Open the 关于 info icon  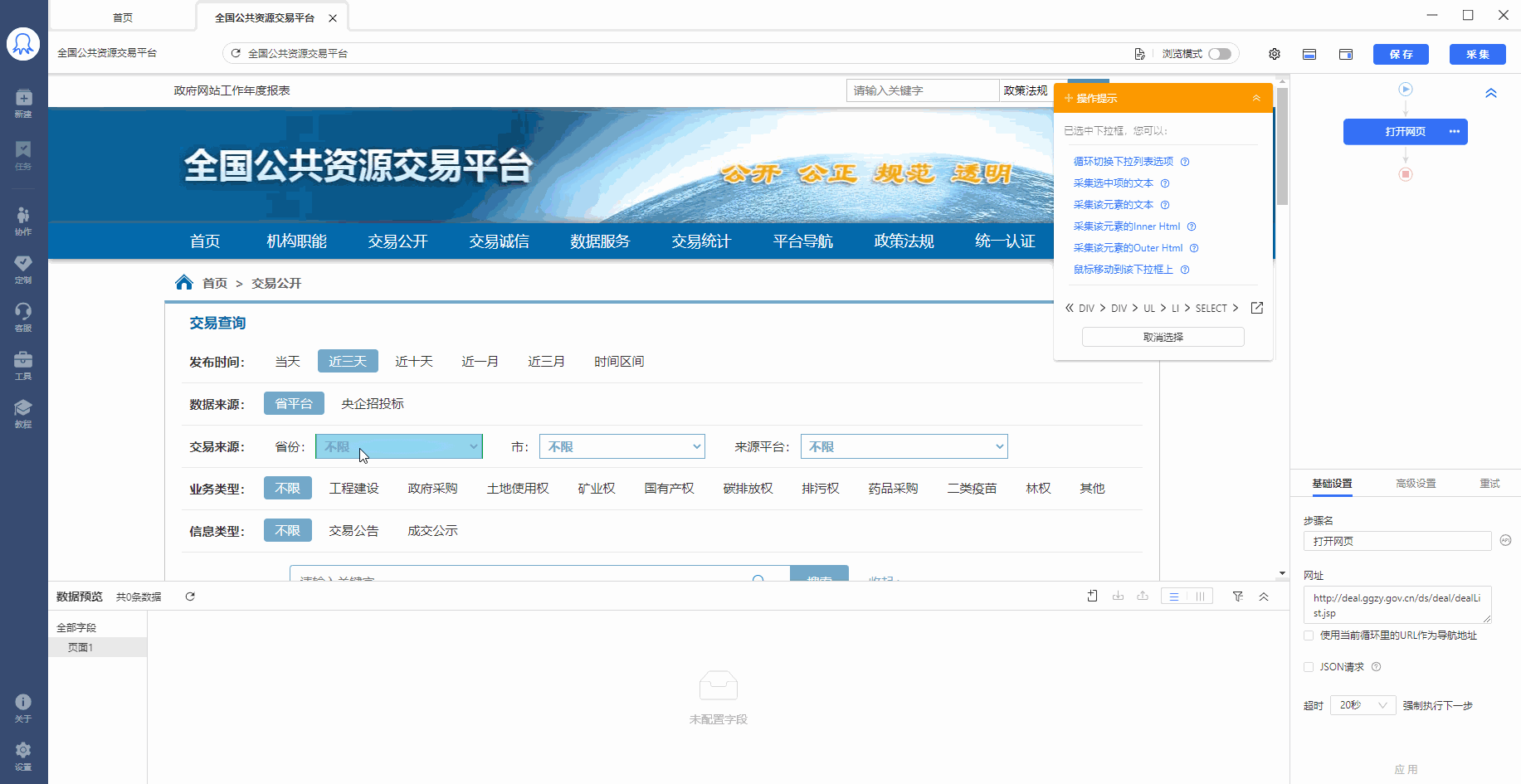pyautogui.click(x=23, y=708)
